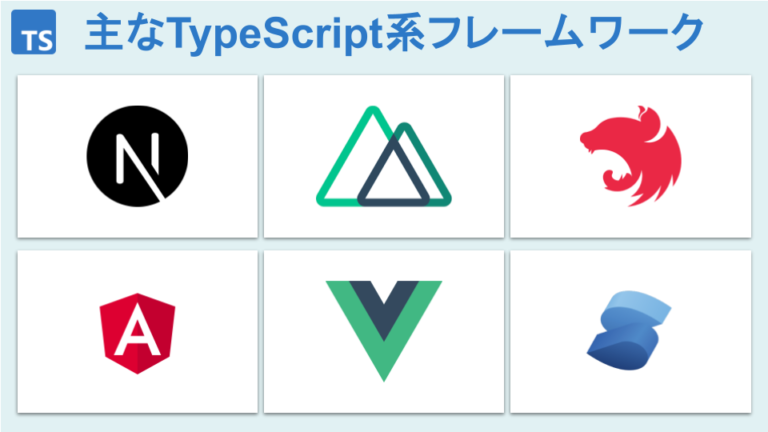Select the Next.js black circle logo
768x432 pixels.
pos(137,156)
